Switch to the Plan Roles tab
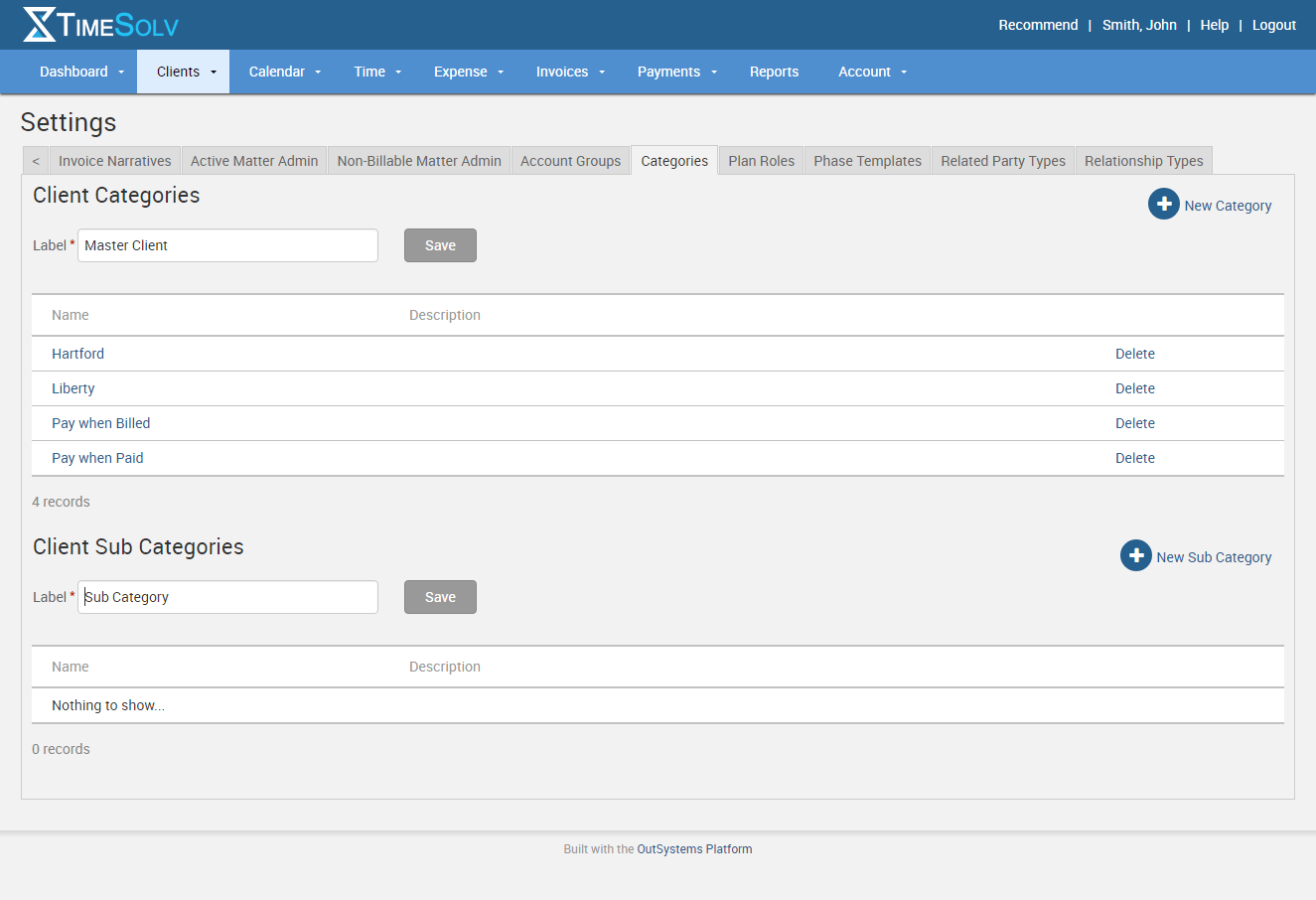Screen dimensions: 1316x900 coord(761,160)
